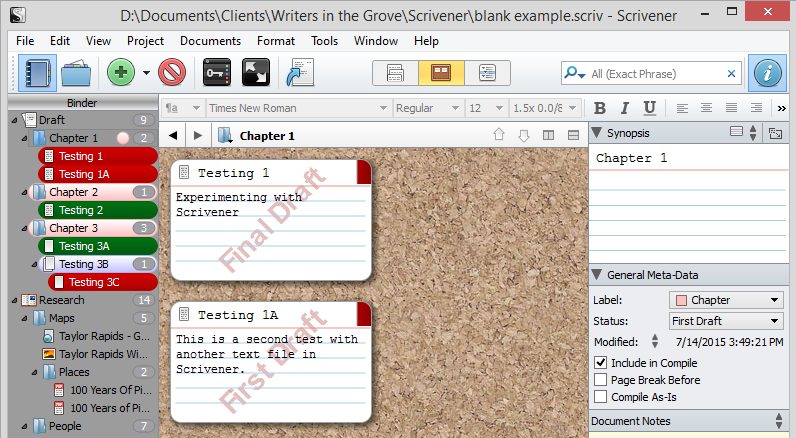Uncheck Include in Compile
This screenshot has width=796, height=438.
coord(601,362)
